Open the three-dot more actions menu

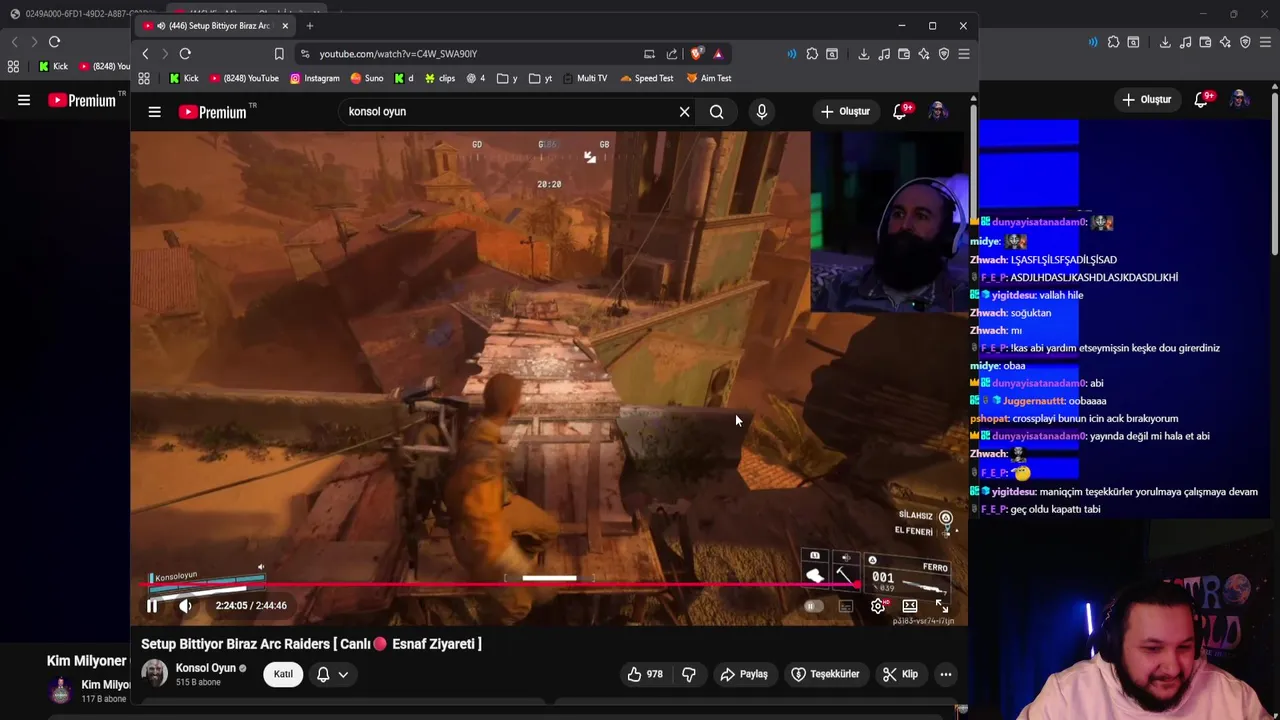[x=945, y=674]
